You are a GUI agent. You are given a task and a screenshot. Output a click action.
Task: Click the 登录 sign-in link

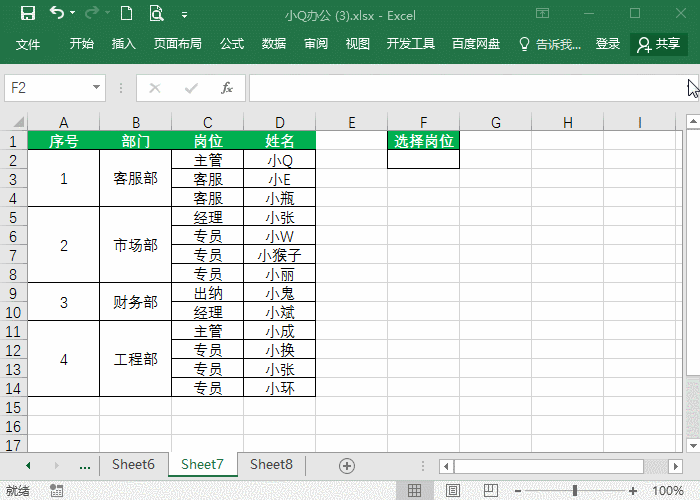608,44
